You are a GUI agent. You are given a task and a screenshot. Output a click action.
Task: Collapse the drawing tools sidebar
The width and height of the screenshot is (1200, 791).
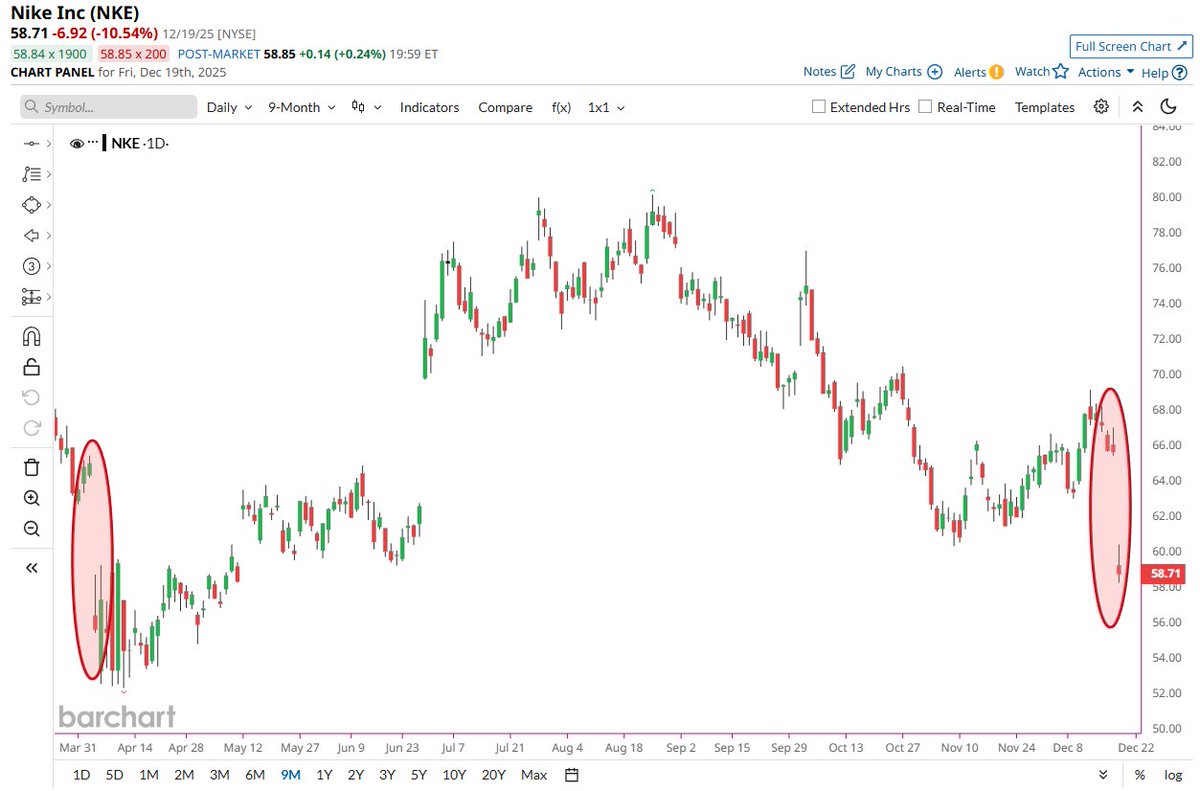pyautogui.click(x=31, y=567)
